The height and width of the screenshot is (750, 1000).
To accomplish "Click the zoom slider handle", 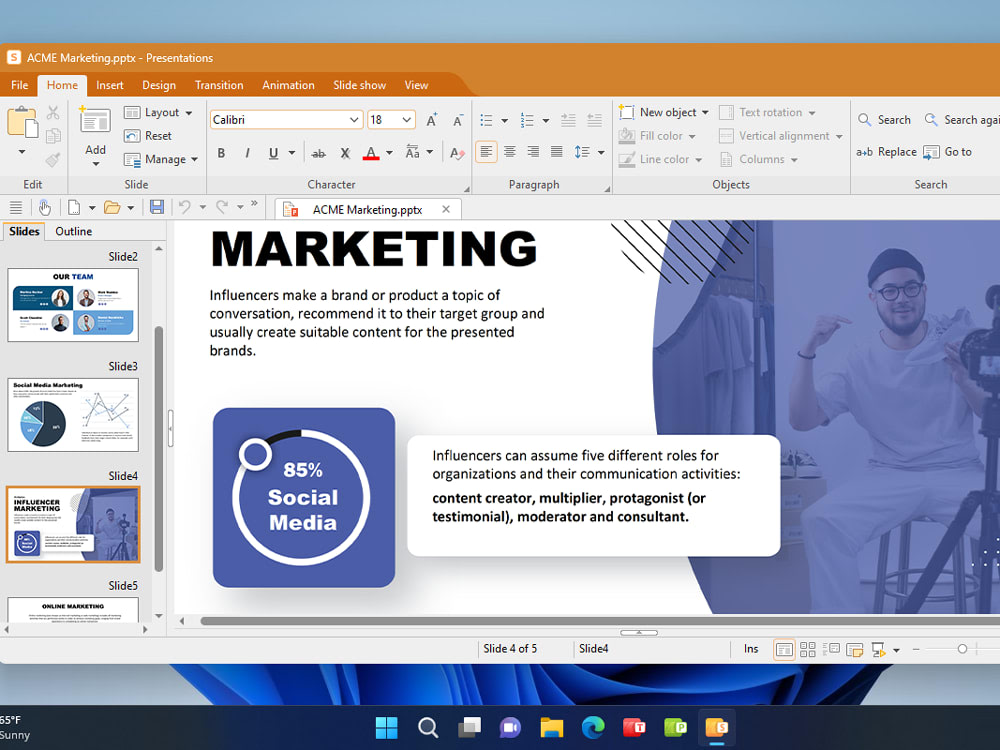I will [962, 649].
